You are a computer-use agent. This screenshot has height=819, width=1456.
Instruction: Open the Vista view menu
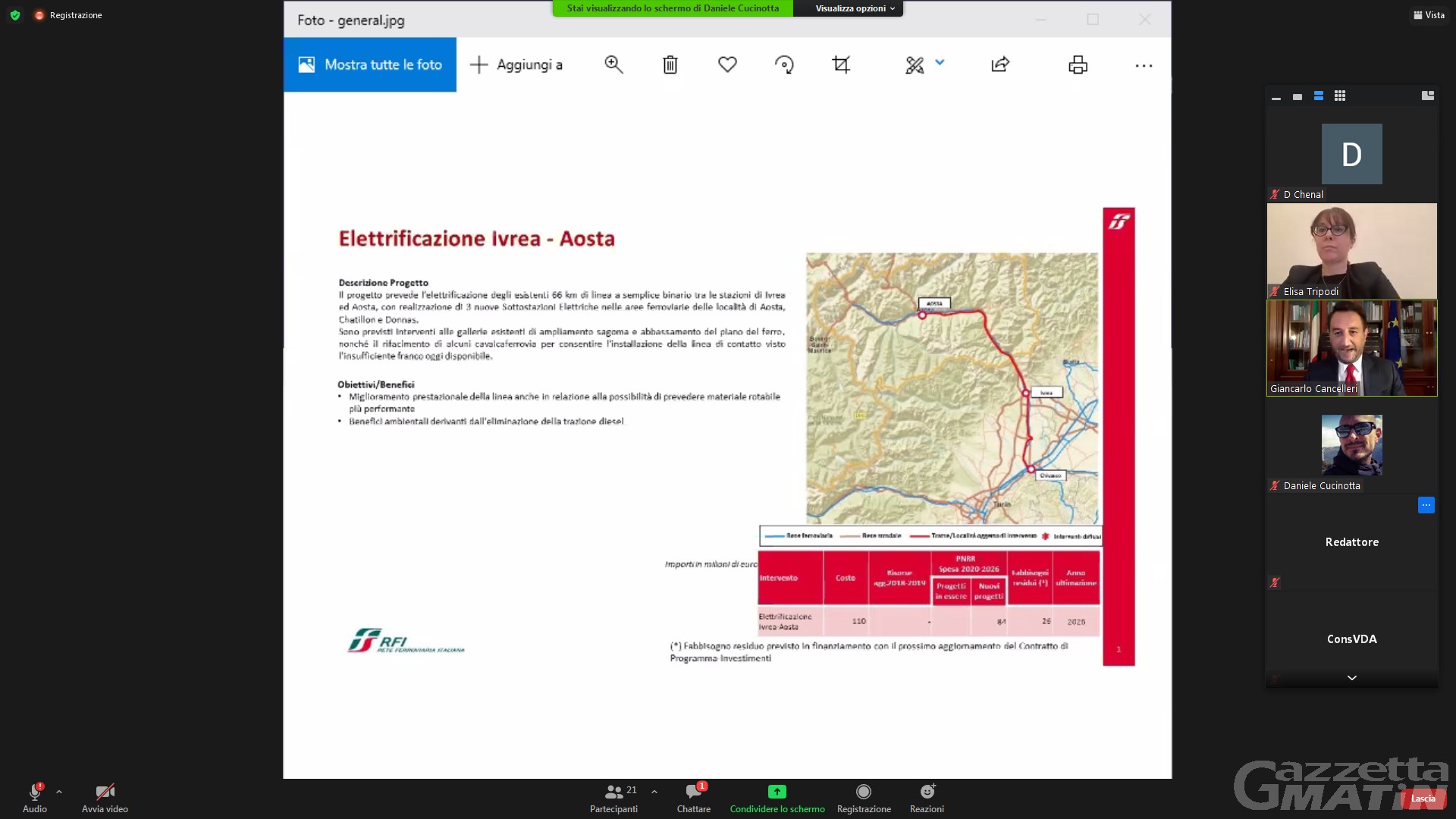click(x=1429, y=15)
